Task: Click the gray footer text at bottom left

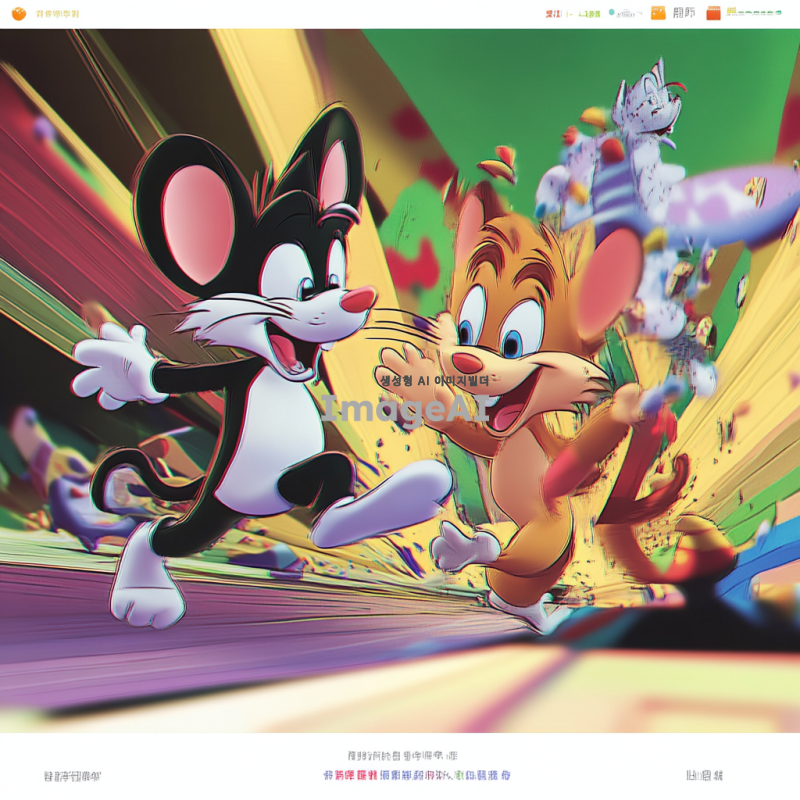Action: pos(72,776)
